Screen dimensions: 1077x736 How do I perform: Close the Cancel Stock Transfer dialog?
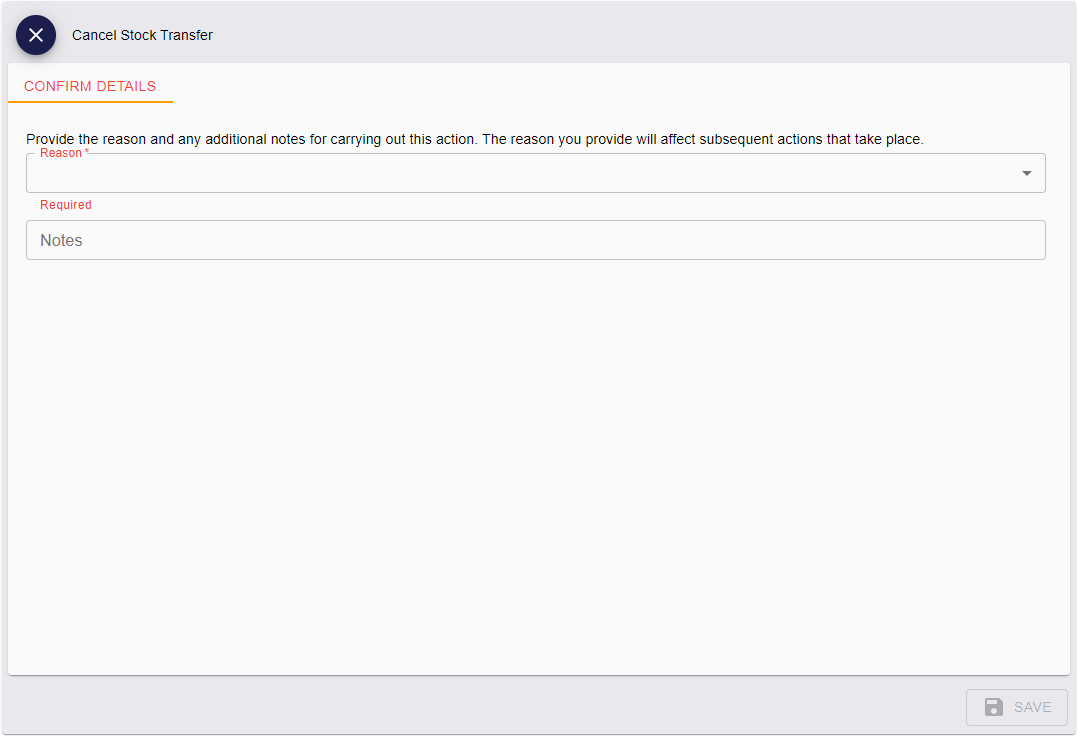point(36,35)
